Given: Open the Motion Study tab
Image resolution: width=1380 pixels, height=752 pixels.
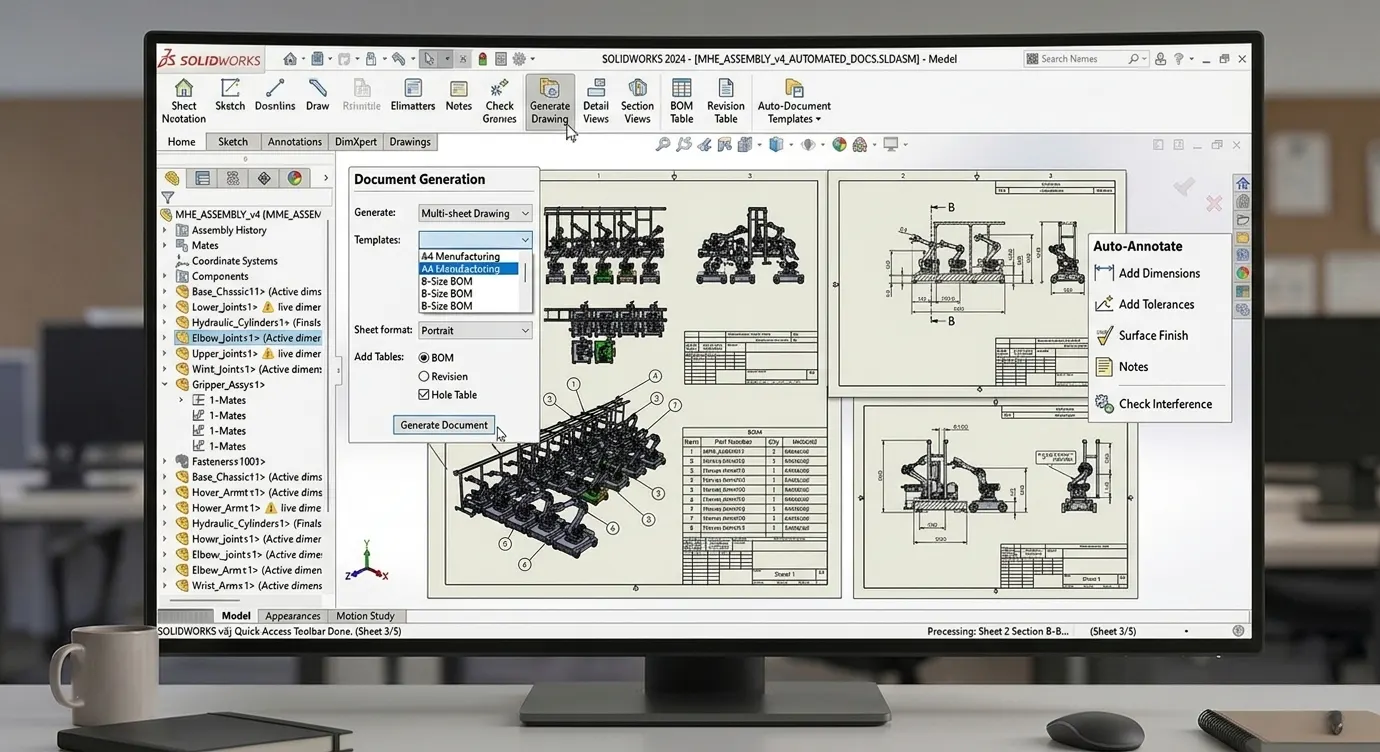Looking at the screenshot, I should coord(365,616).
